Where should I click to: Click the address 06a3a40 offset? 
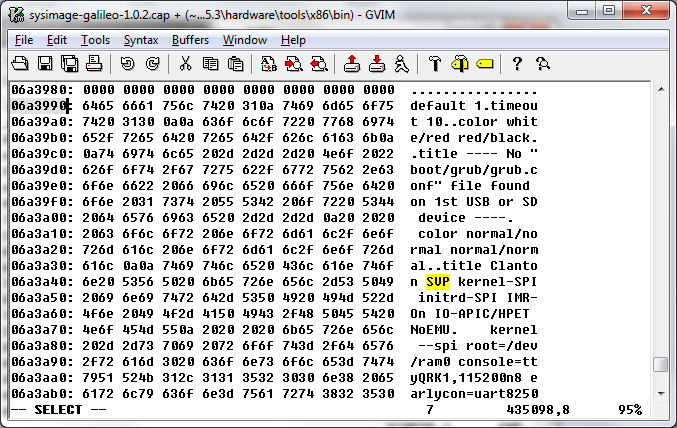[x=38, y=282]
